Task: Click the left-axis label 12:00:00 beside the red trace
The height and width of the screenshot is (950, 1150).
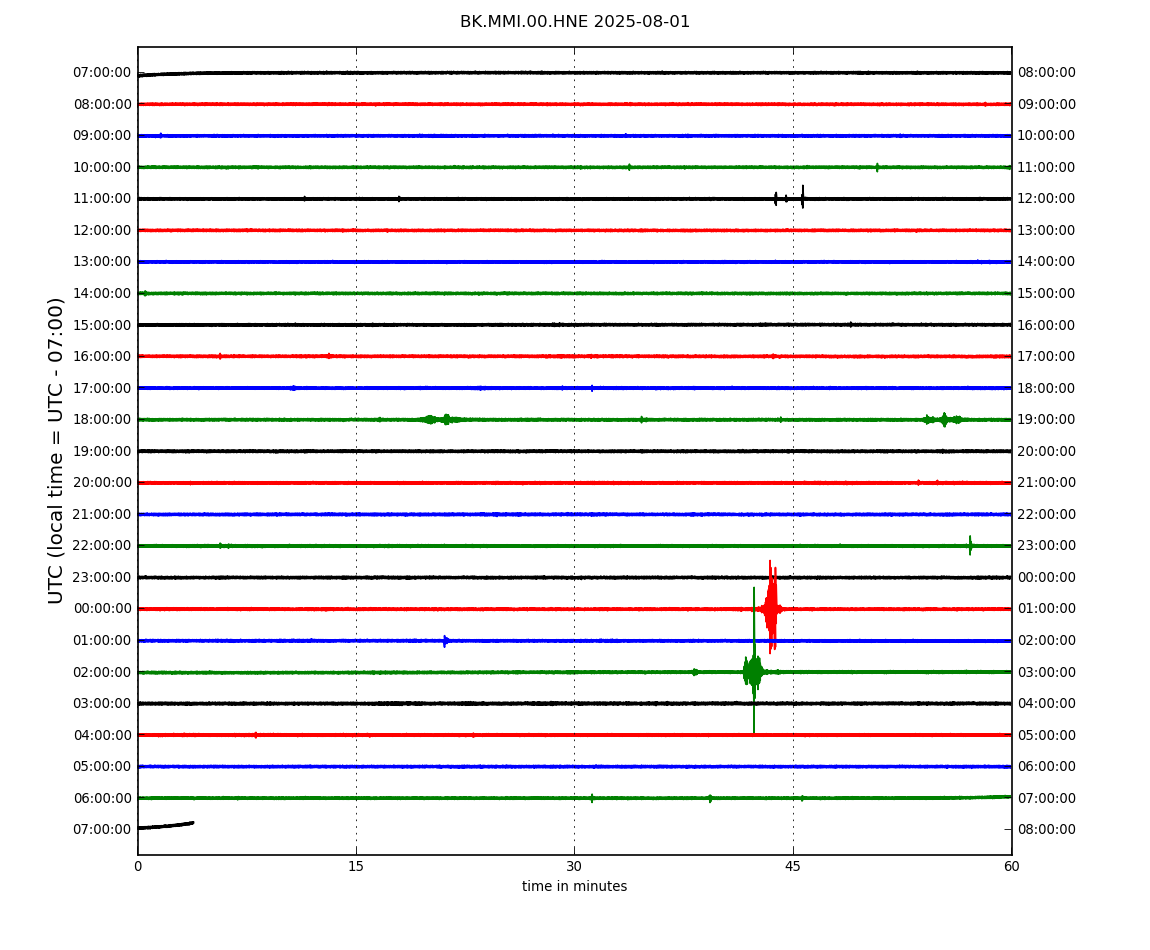Action: coord(103,230)
